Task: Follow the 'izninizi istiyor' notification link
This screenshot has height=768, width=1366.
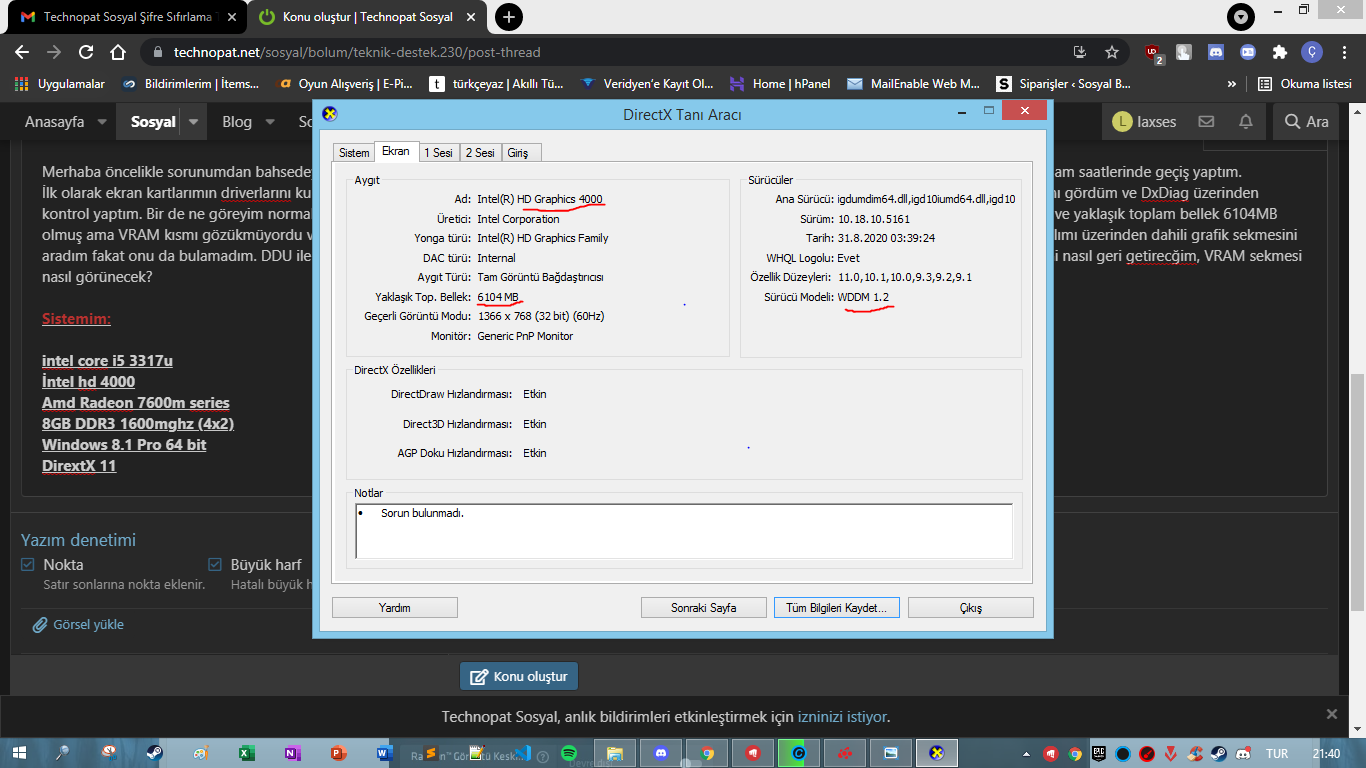Action: (842, 716)
